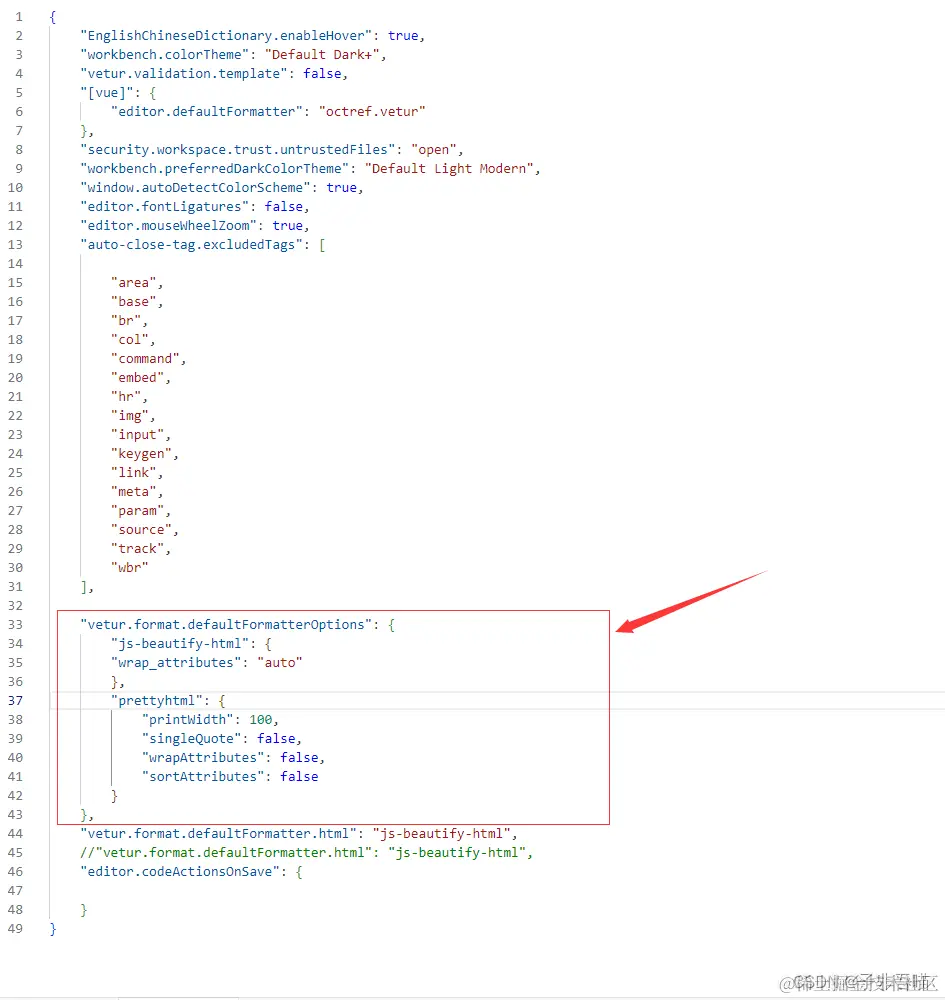Screen dimensions: 945x1000
Task: Click the "meta" array entry
Action: (134, 492)
